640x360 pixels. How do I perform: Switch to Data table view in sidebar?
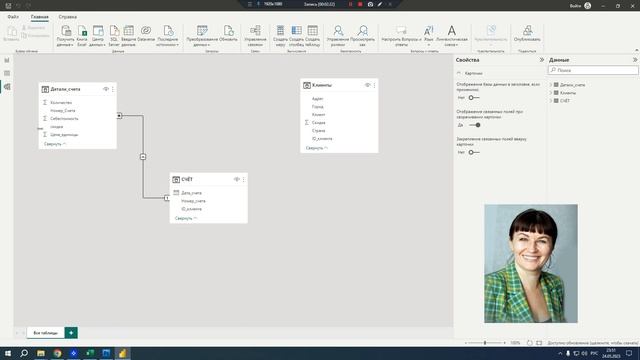7,73
